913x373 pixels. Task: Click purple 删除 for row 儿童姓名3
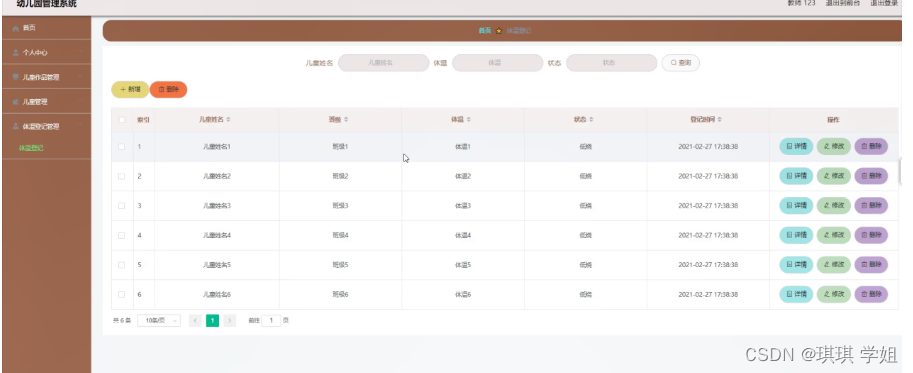point(871,205)
